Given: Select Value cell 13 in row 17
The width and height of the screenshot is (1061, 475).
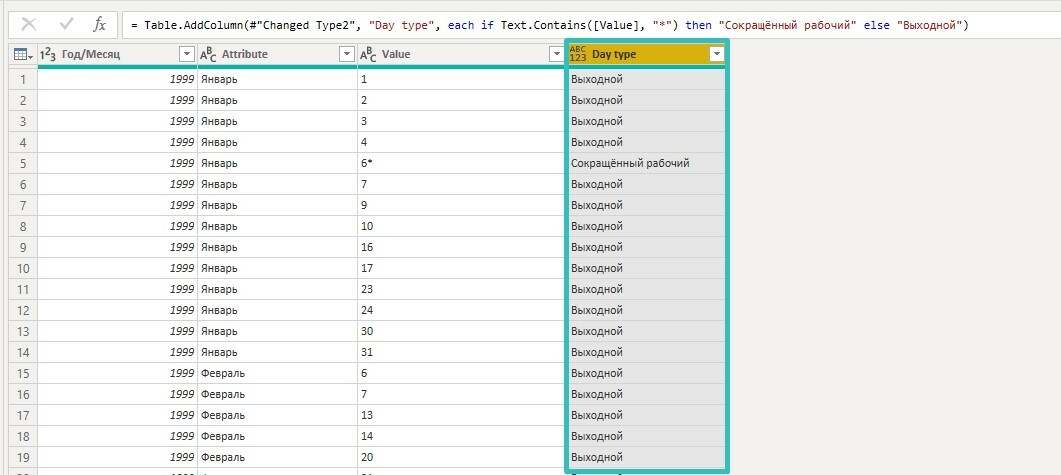Looking at the screenshot, I should pos(461,415).
